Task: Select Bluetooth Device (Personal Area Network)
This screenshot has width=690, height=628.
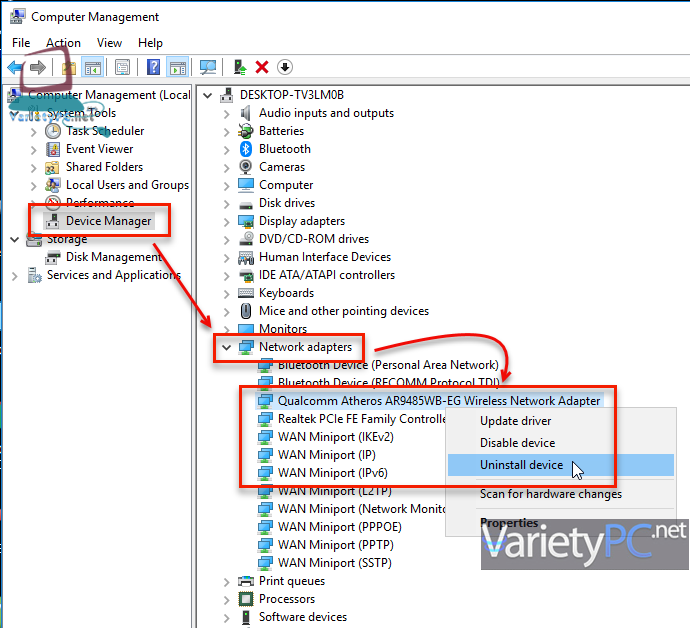Action: point(388,365)
